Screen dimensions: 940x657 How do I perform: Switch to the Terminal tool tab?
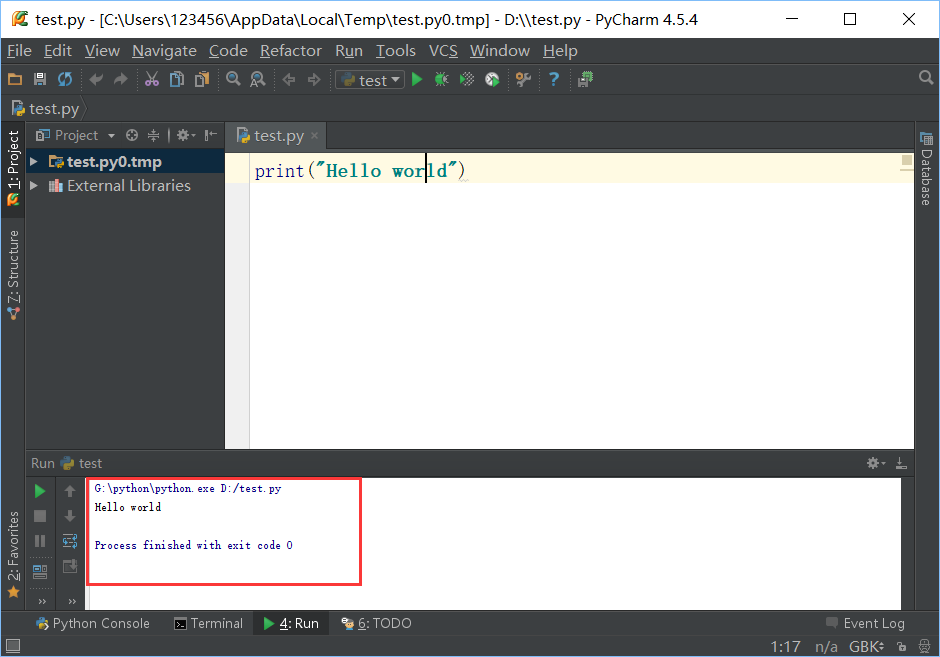click(208, 623)
